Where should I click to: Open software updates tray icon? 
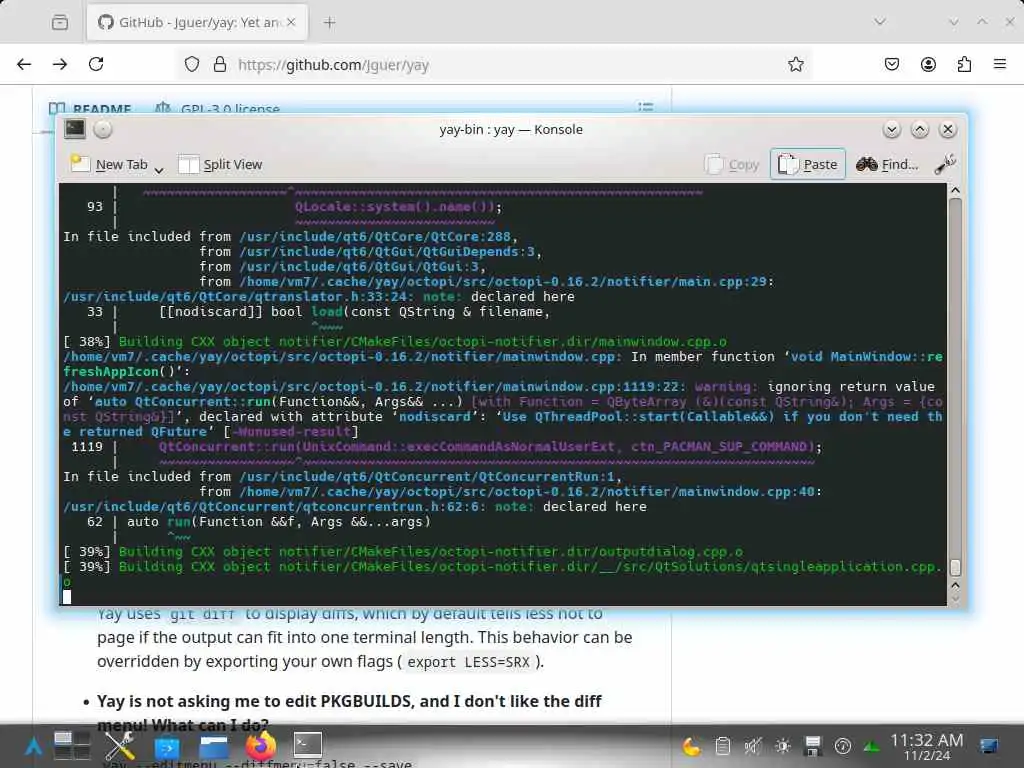click(842, 746)
